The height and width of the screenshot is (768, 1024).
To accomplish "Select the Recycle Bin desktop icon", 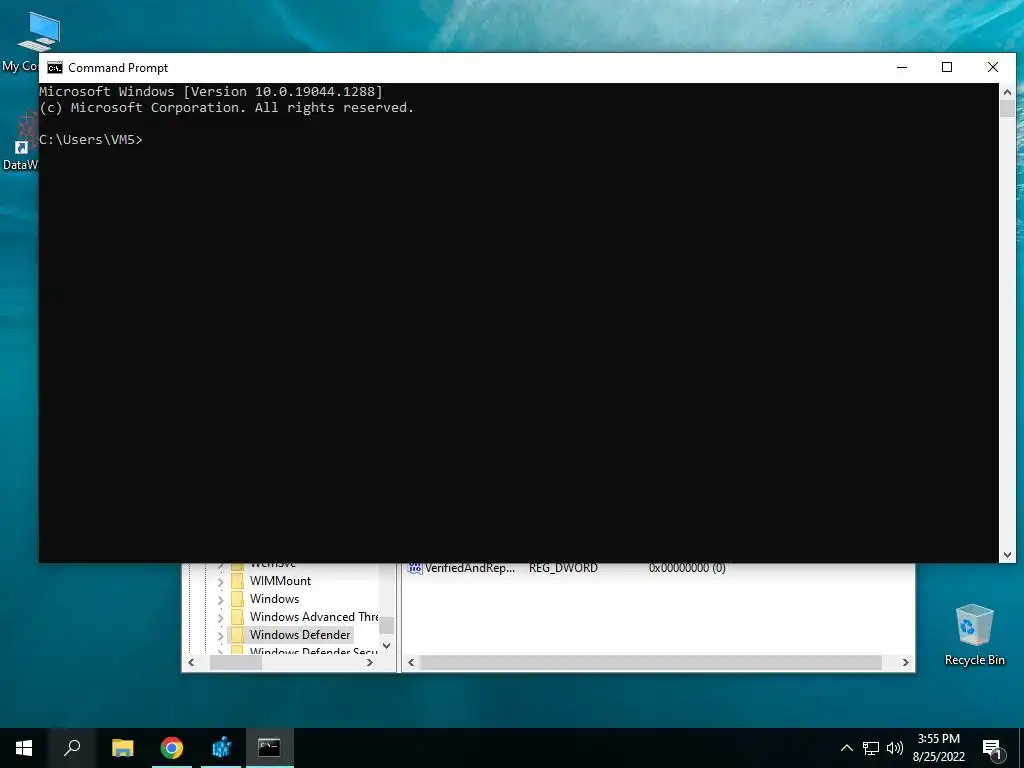I will click(x=974, y=635).
